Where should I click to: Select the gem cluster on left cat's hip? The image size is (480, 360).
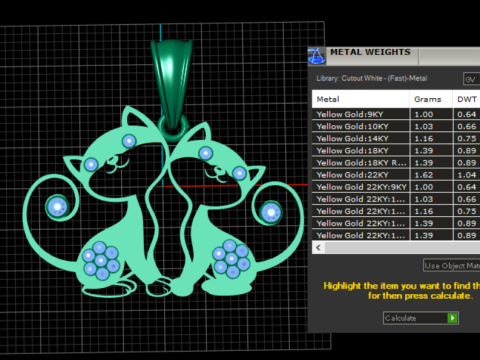coord(101,261)
